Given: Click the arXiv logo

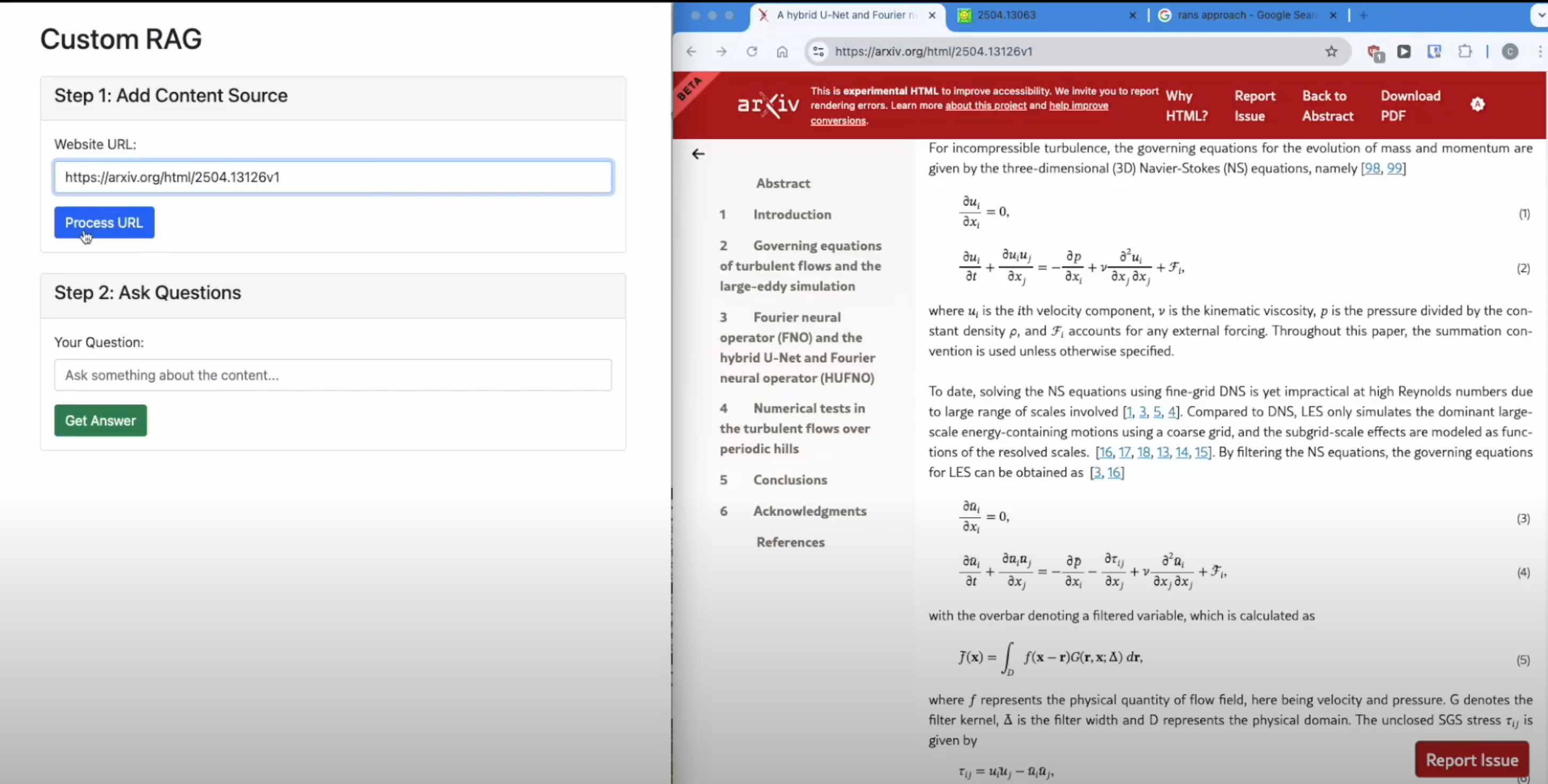Looking at the screenshot, I should click(x=768, y=105).
